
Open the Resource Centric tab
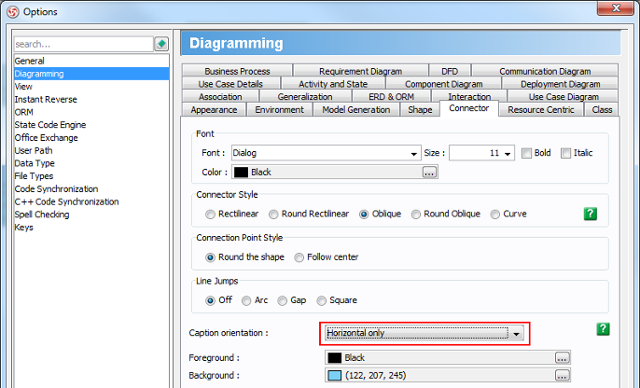pyautogui.click(x=541, y=110)
